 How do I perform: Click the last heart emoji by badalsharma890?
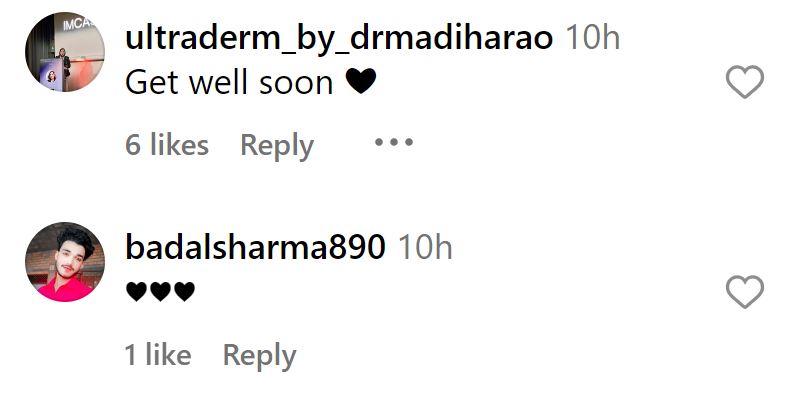[184, 292]
